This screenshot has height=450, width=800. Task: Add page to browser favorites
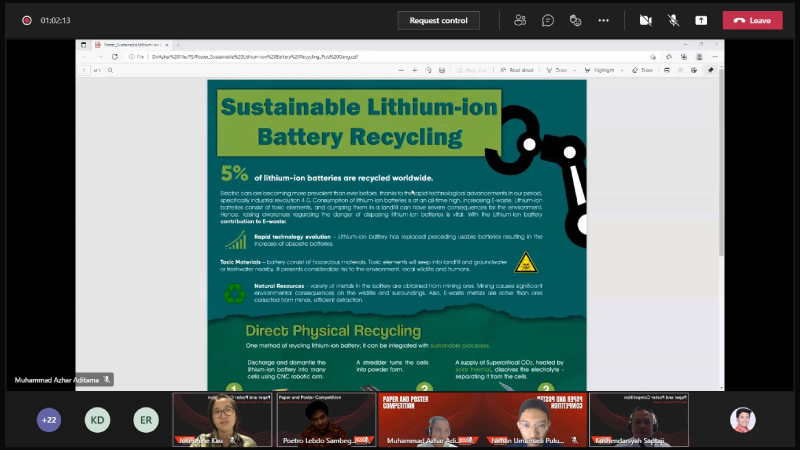click(x=653, y=57)
